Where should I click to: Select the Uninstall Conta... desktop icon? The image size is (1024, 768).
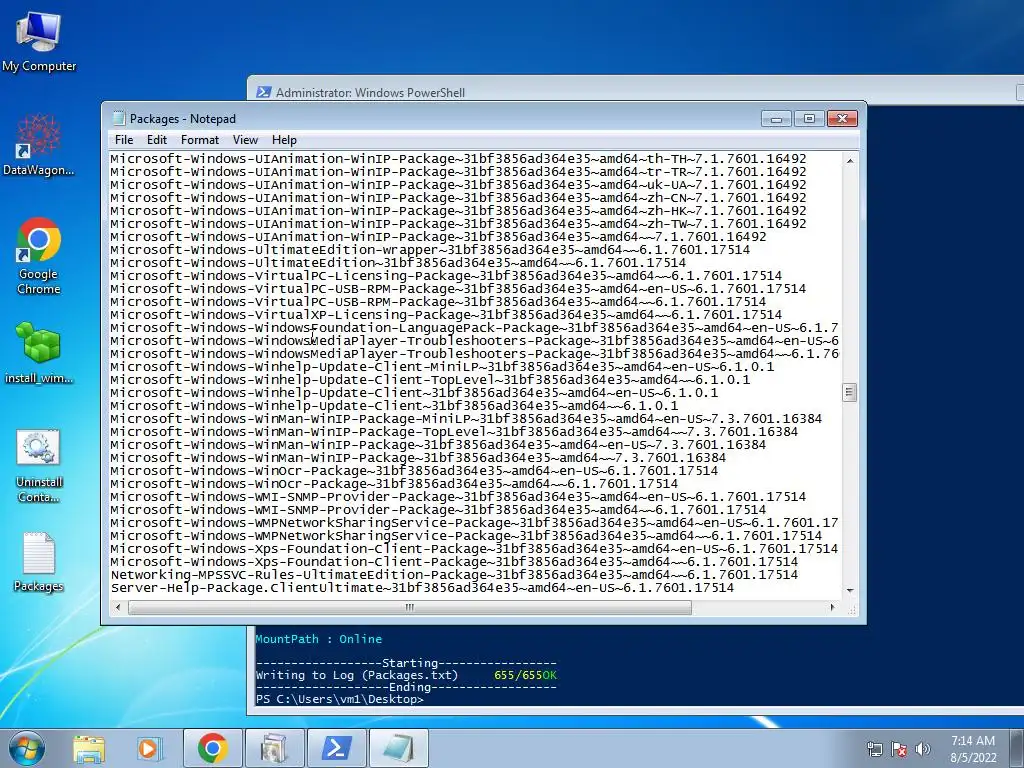point(39,466)
